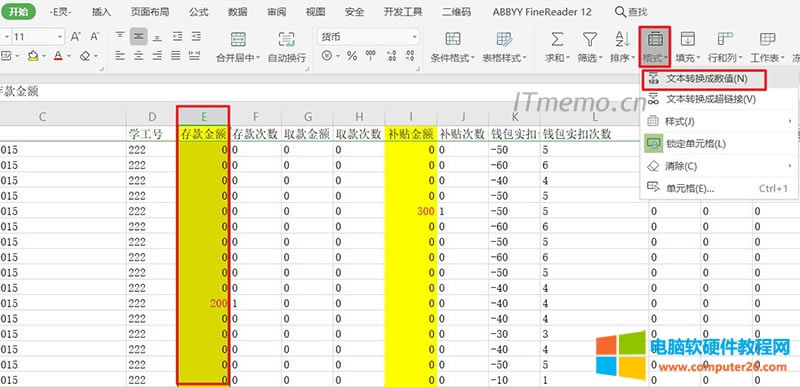Click the increase font size icon
Image resolution: width=800 pixels, height=387 pixels.
pyautogui.click(x=76, y=37)
